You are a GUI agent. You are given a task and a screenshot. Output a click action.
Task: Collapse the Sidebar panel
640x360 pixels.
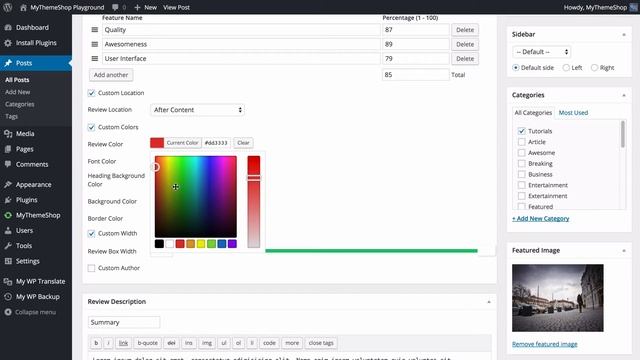624,35
